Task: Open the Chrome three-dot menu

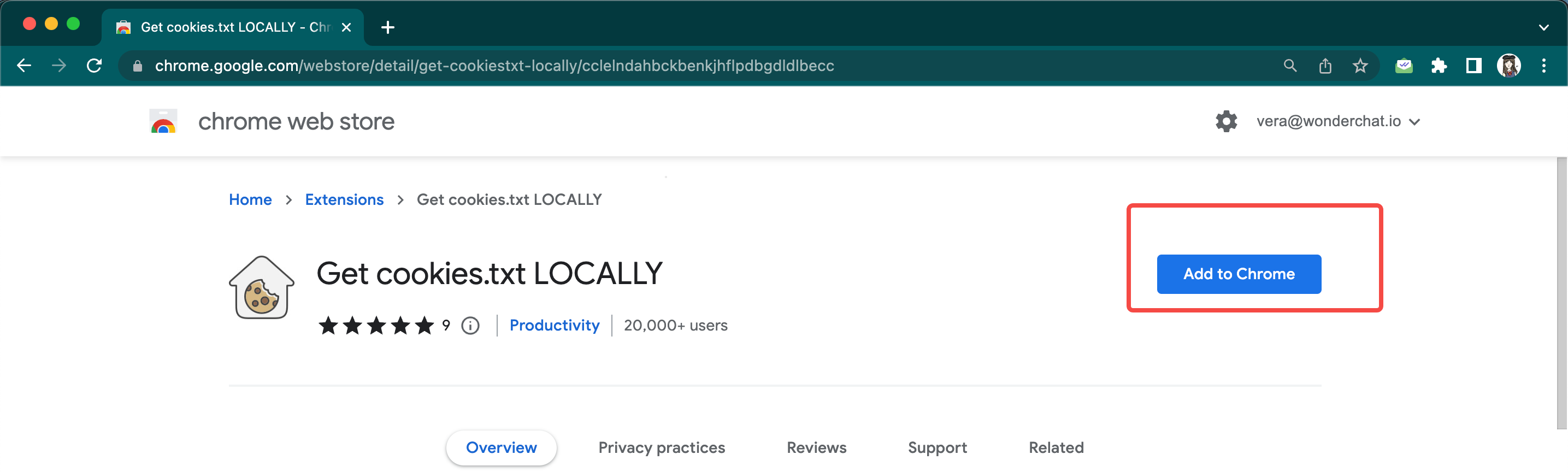Action: pyautogui.click(x=1543, y=66)
